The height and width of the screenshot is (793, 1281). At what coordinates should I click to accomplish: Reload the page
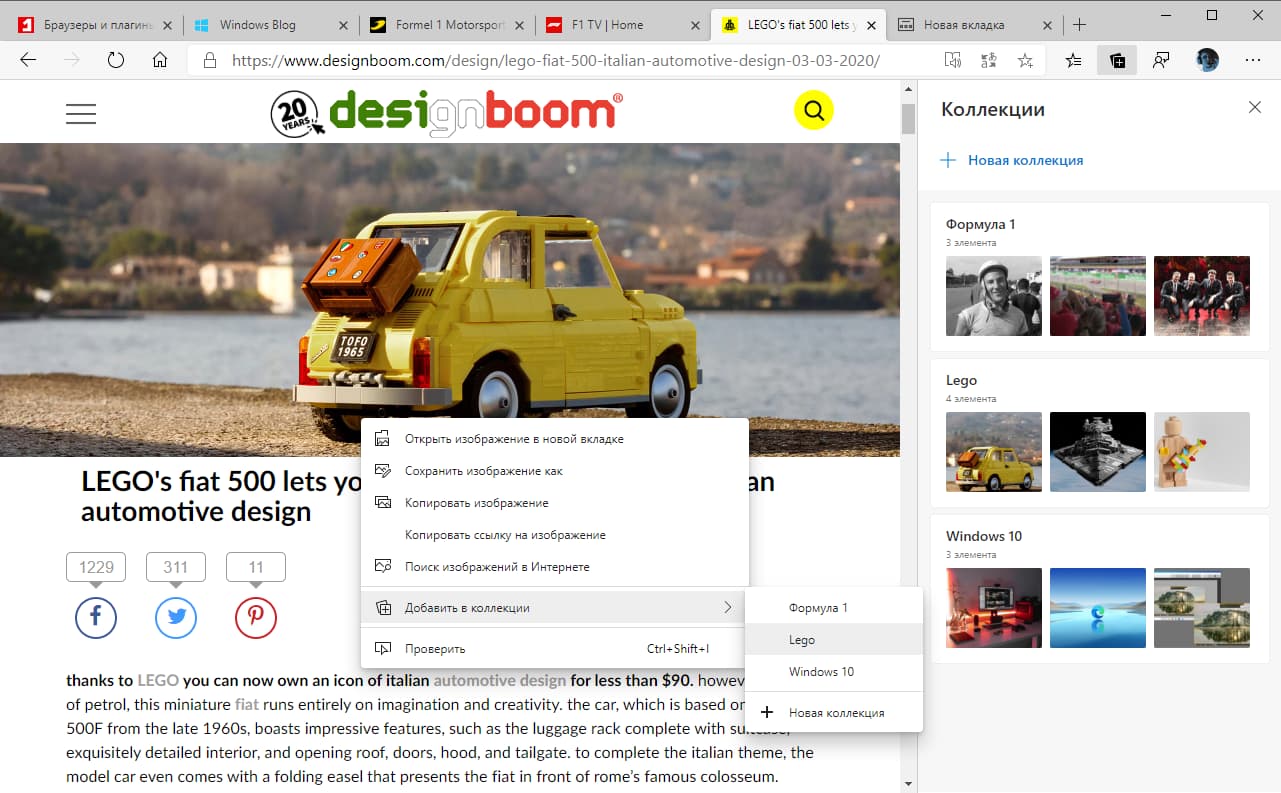coord(115,60)
